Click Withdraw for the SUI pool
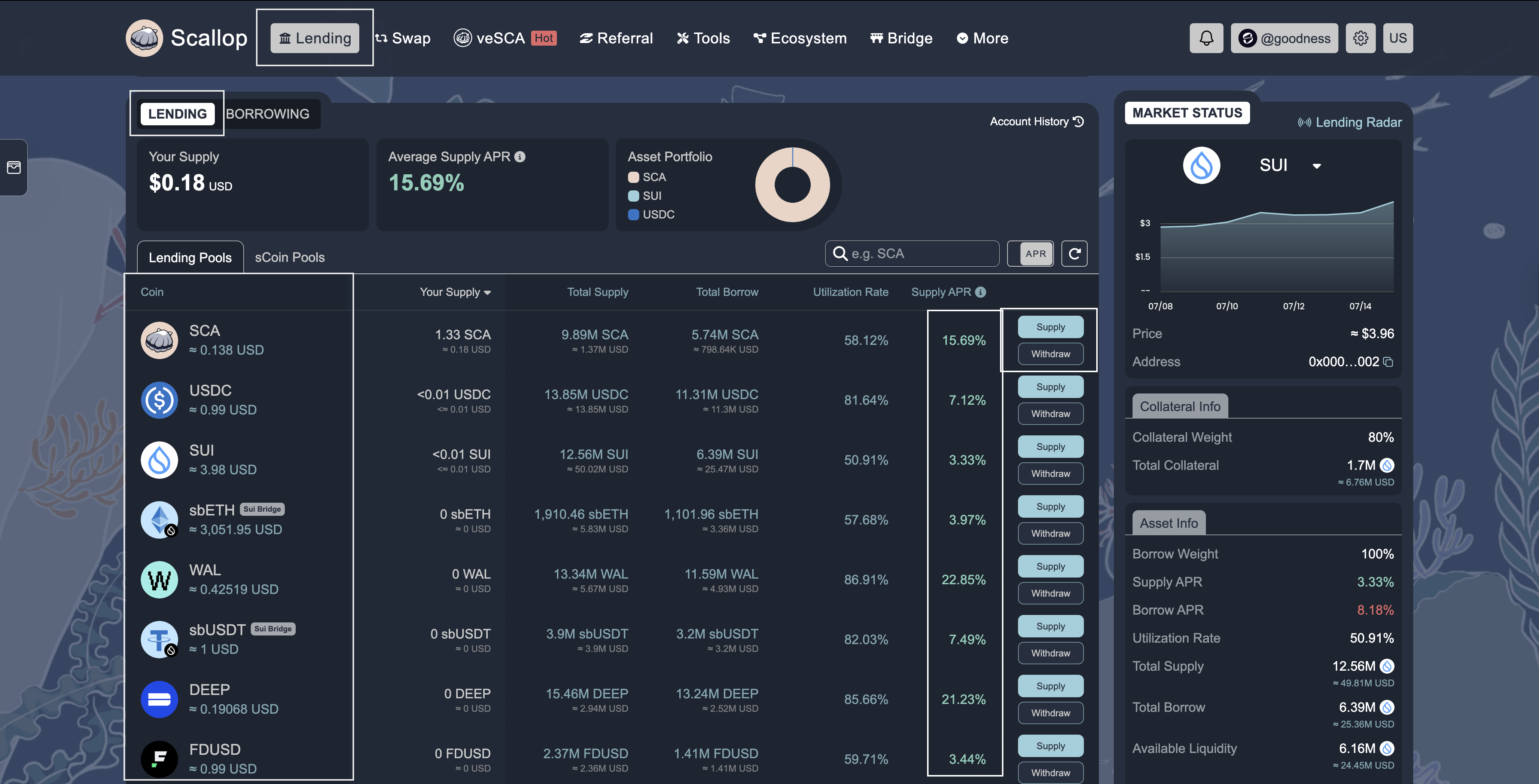 point(1050,474)
